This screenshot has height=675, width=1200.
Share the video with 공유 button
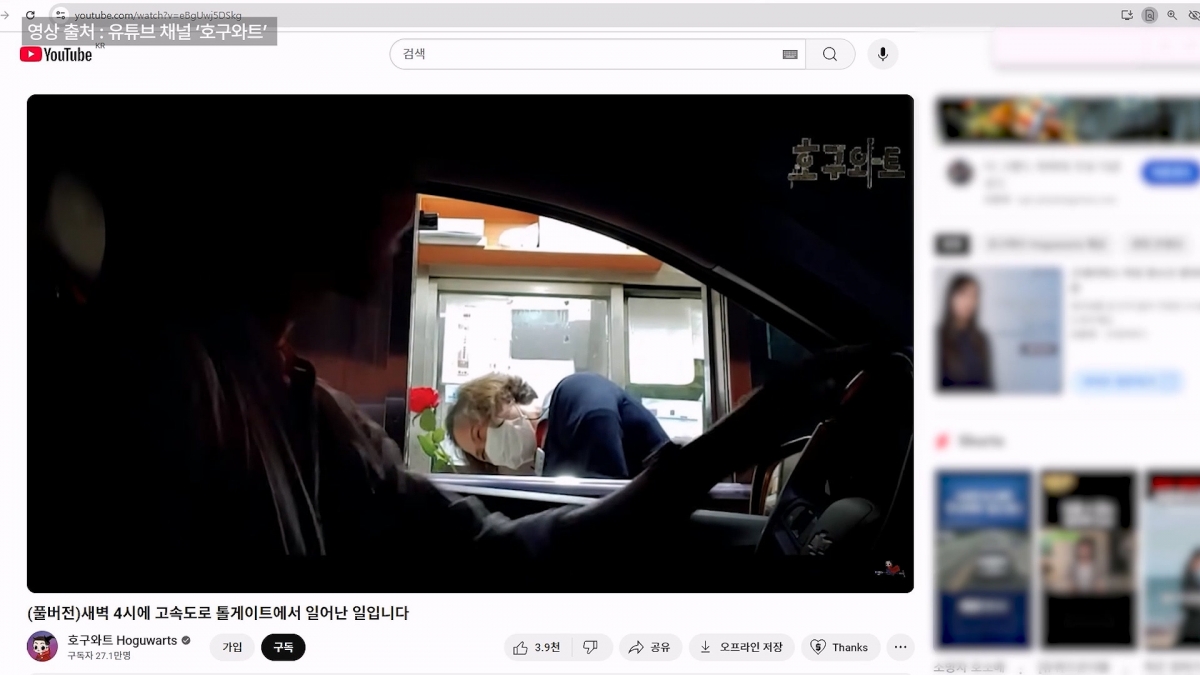pos(650,647)
